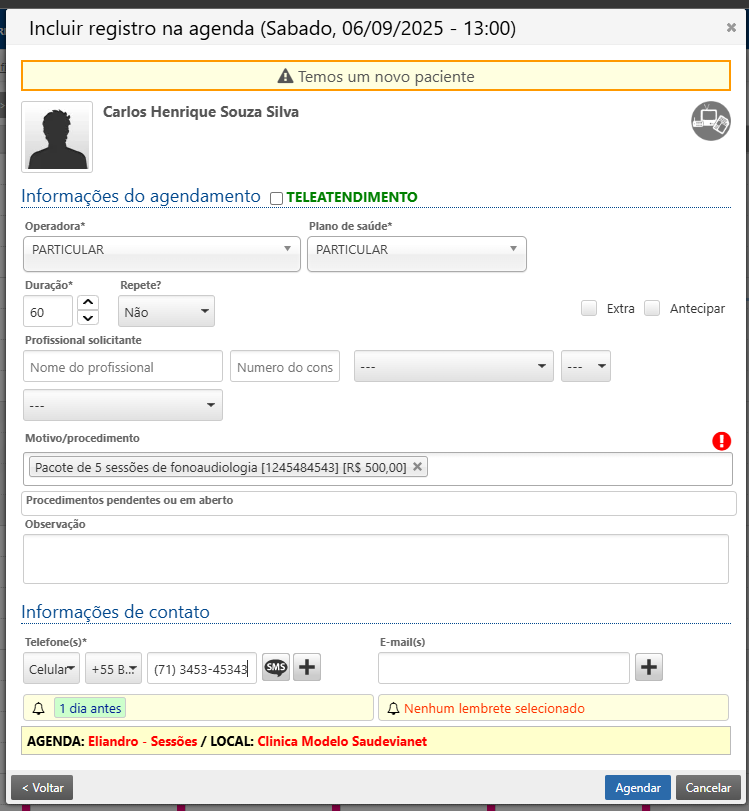Close the agenda dialog with X
This screenshot has height=811, width=749.
click(x=731, y=27)
